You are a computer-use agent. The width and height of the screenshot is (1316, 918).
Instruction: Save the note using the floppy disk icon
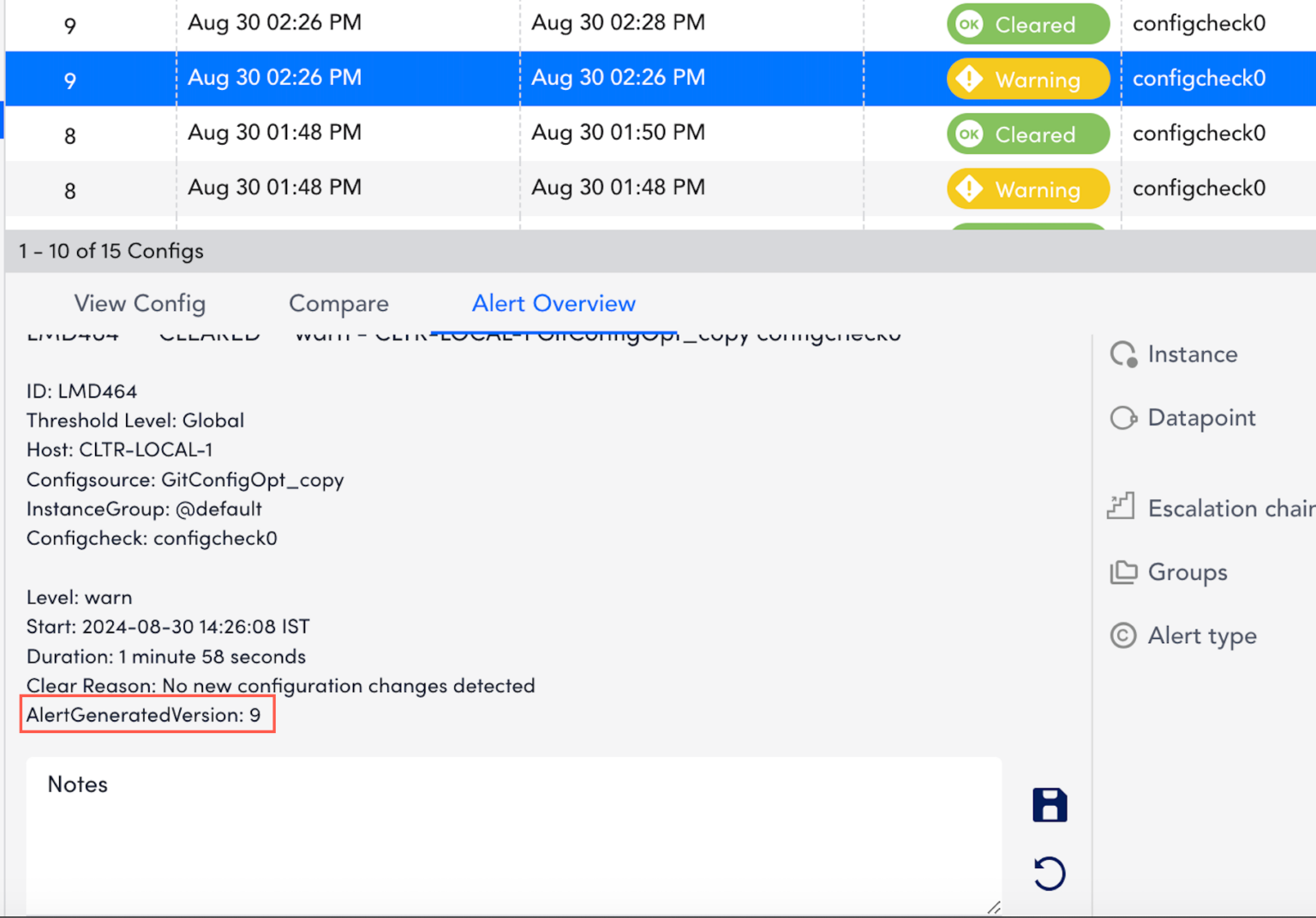(x=1049, y=805)
